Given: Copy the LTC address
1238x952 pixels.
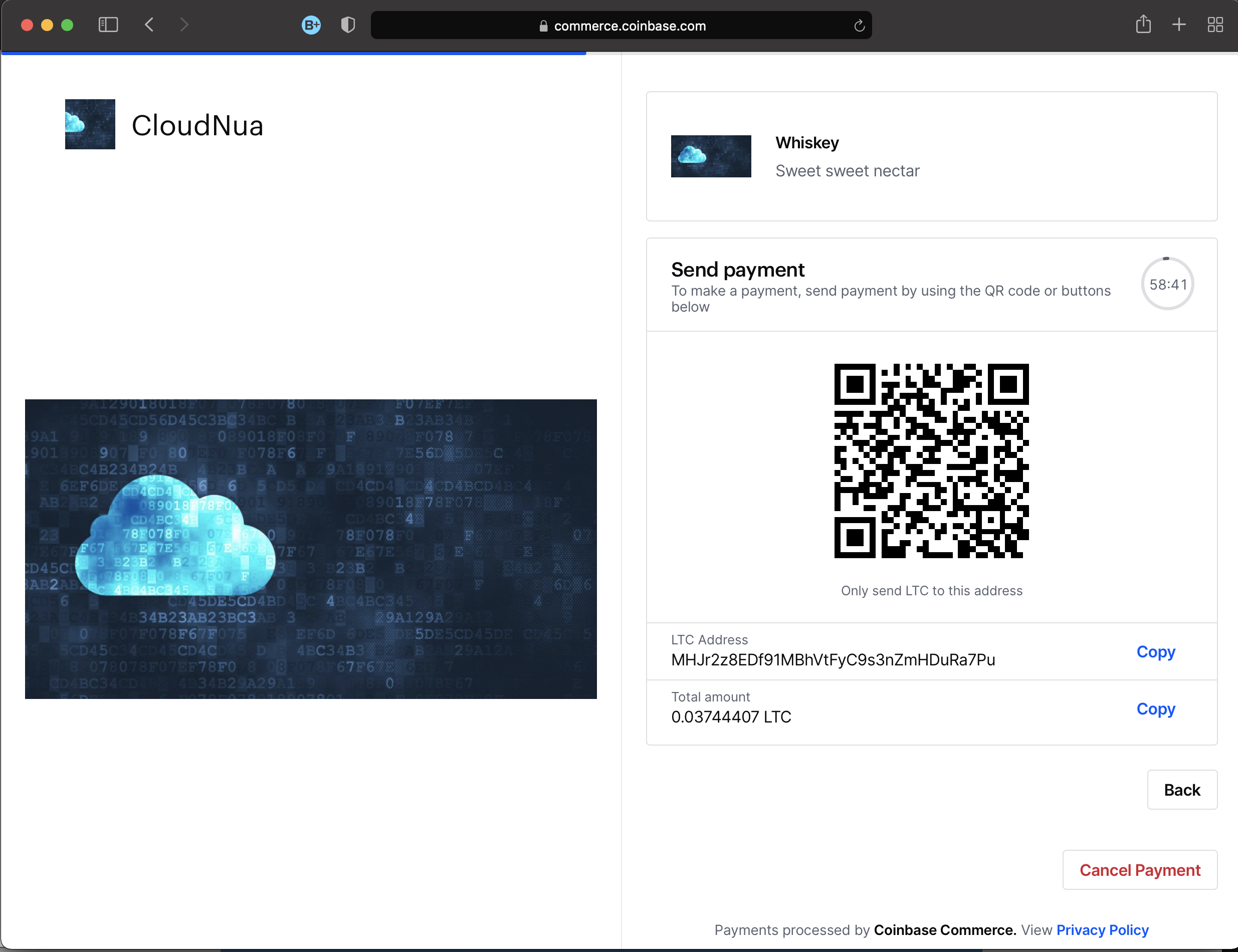Looking at the screenshot, I should pos(1156,652).
